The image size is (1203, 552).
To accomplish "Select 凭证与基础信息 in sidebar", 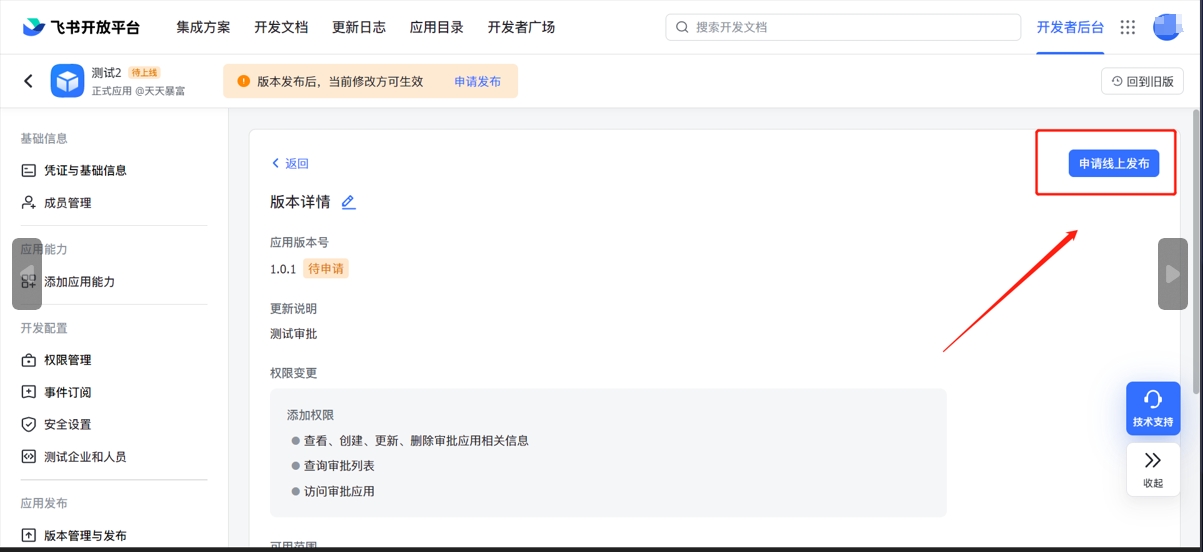I will point(85,170).
